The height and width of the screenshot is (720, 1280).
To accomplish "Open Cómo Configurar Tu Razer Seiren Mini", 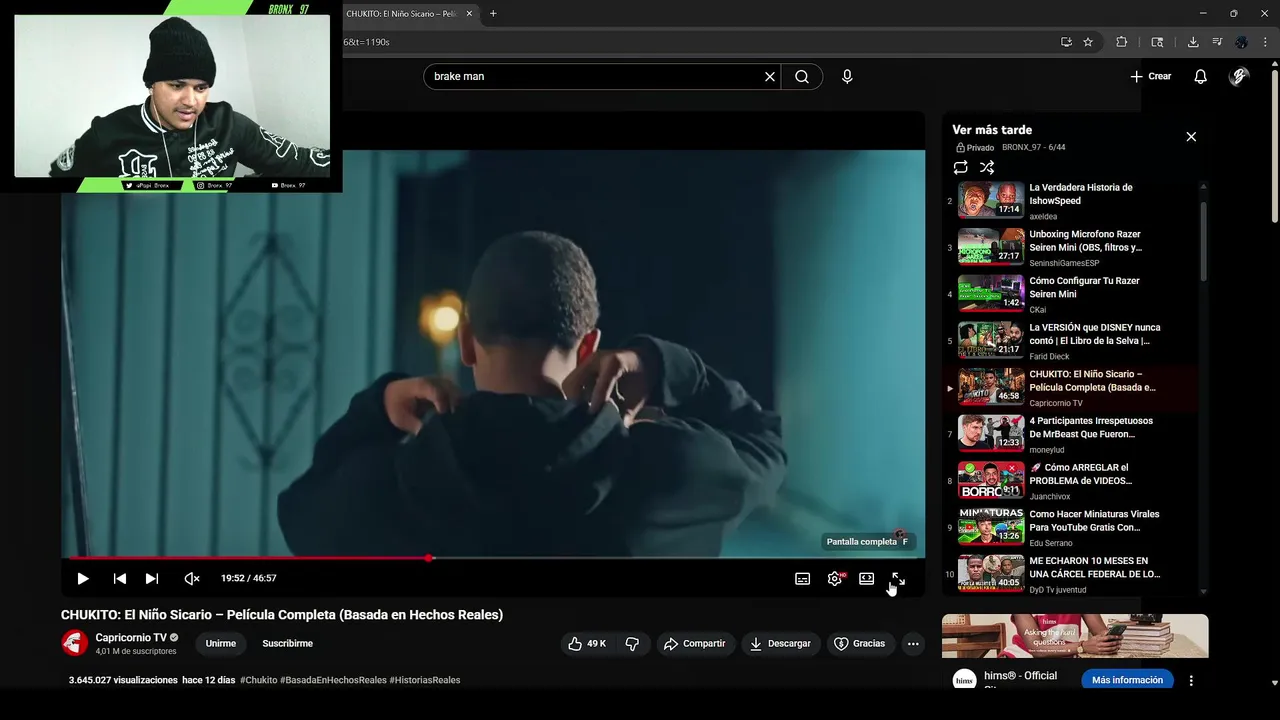I will click(x=1070, y=294).
